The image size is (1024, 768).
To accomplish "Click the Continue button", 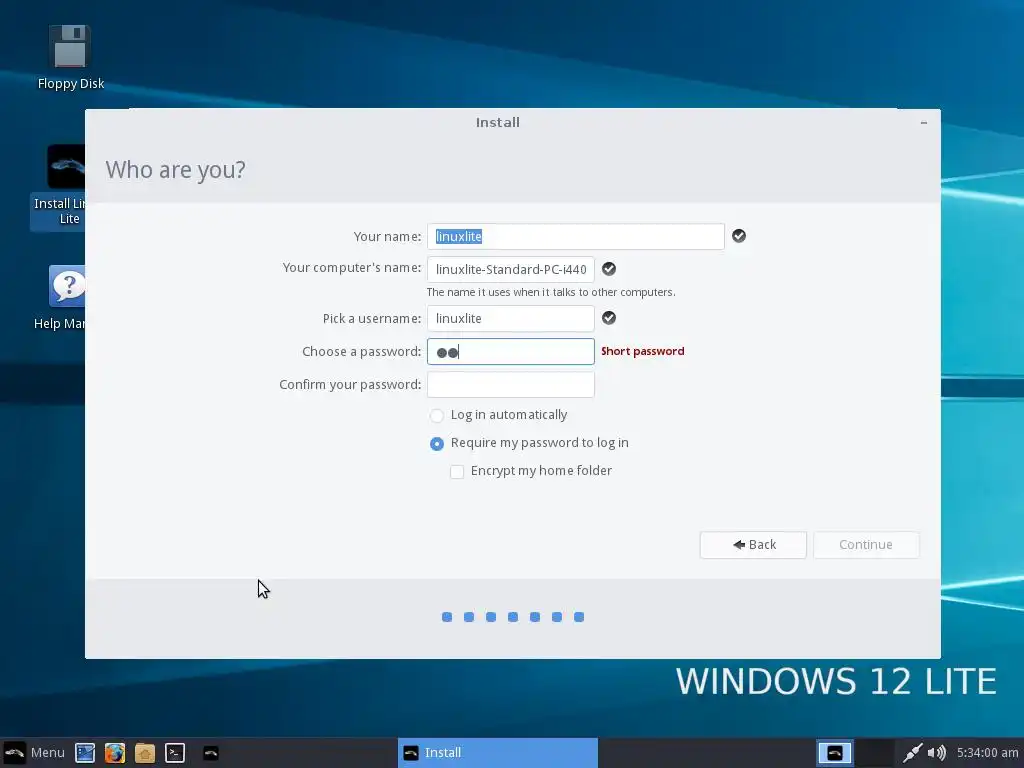I will [866, 545].
